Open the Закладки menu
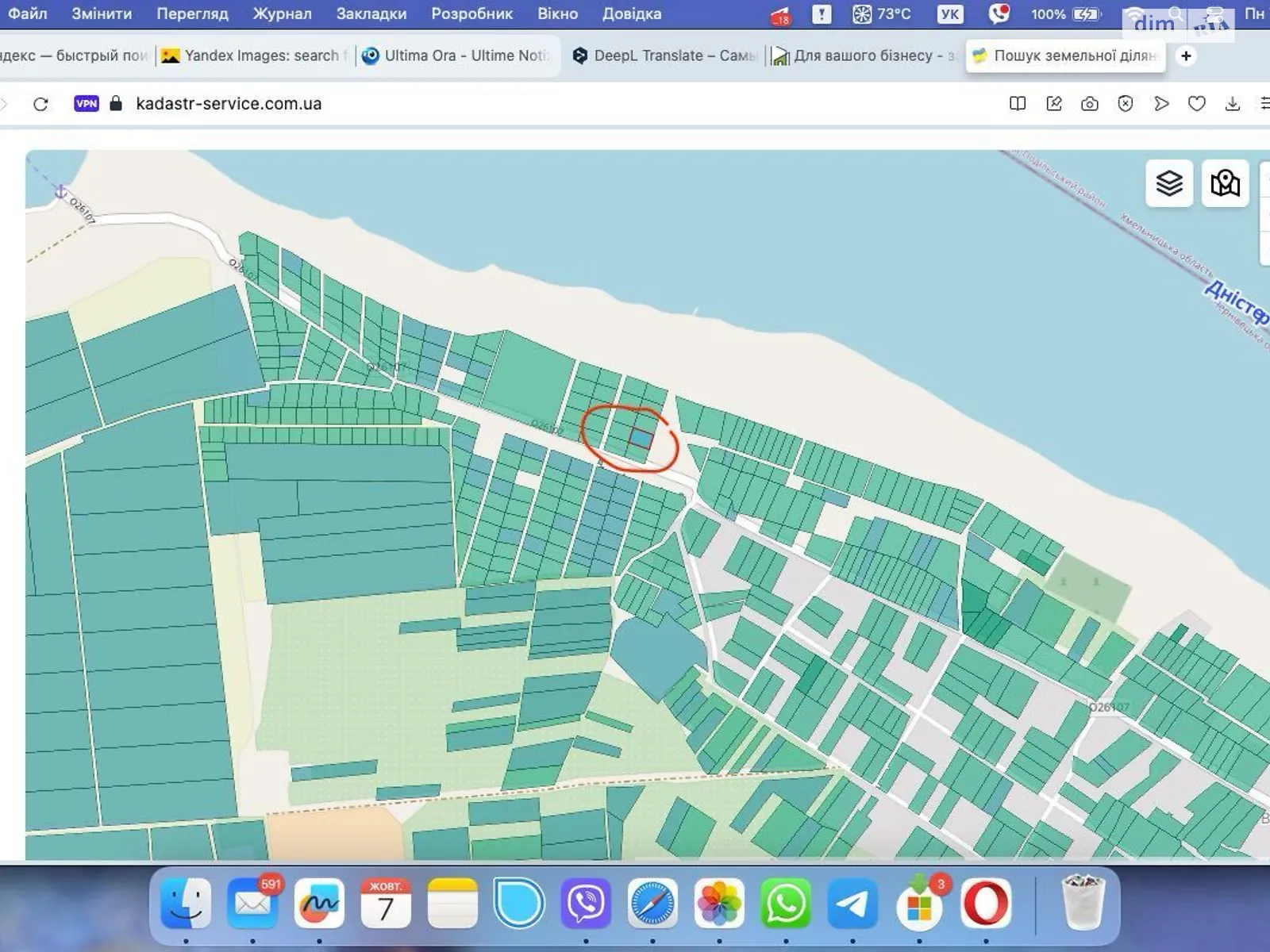This screenshot has height=952, width=1270. tap(371, 13)
